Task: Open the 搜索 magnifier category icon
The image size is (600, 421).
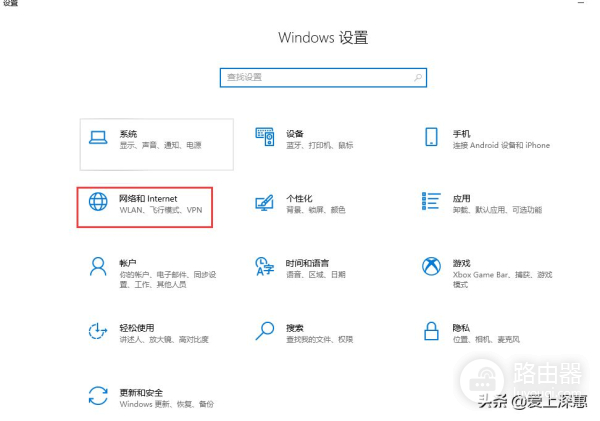Action: point(265,331)
